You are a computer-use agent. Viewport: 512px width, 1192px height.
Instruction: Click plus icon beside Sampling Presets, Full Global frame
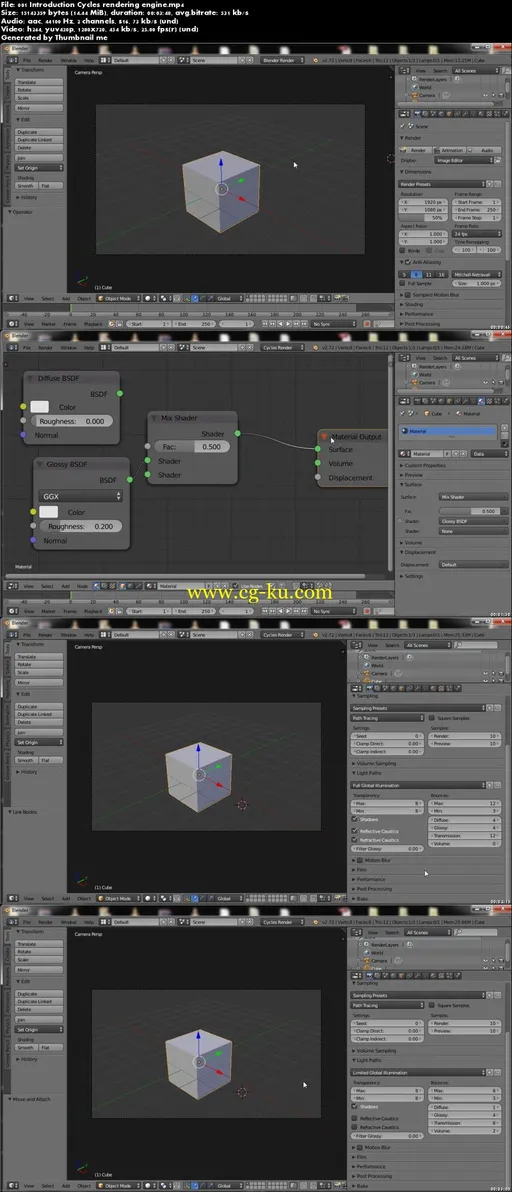[x=491, y=706]
